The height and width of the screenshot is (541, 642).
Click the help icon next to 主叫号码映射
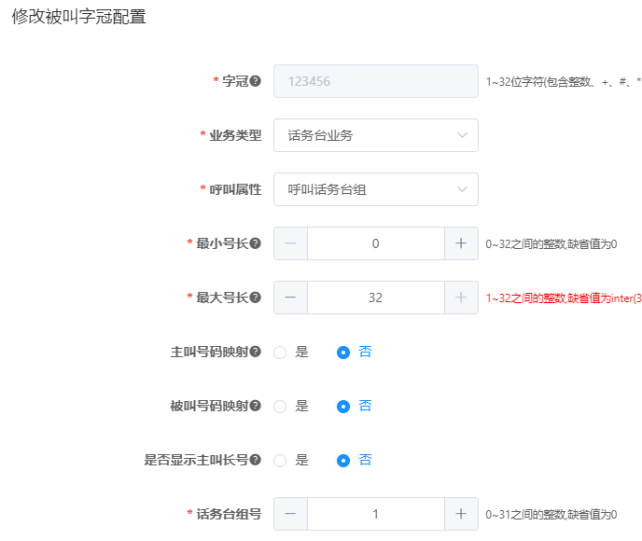pos(255,351)
